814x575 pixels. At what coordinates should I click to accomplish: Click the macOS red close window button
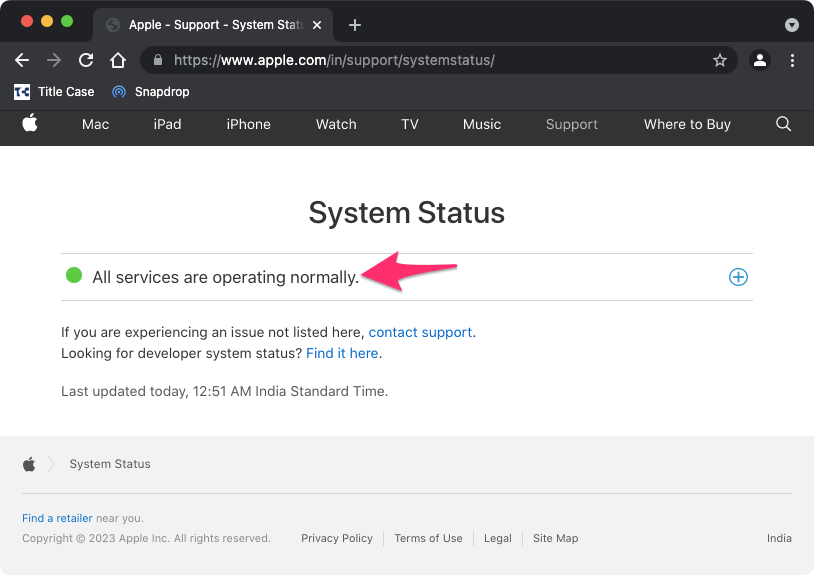coord(27,21)
